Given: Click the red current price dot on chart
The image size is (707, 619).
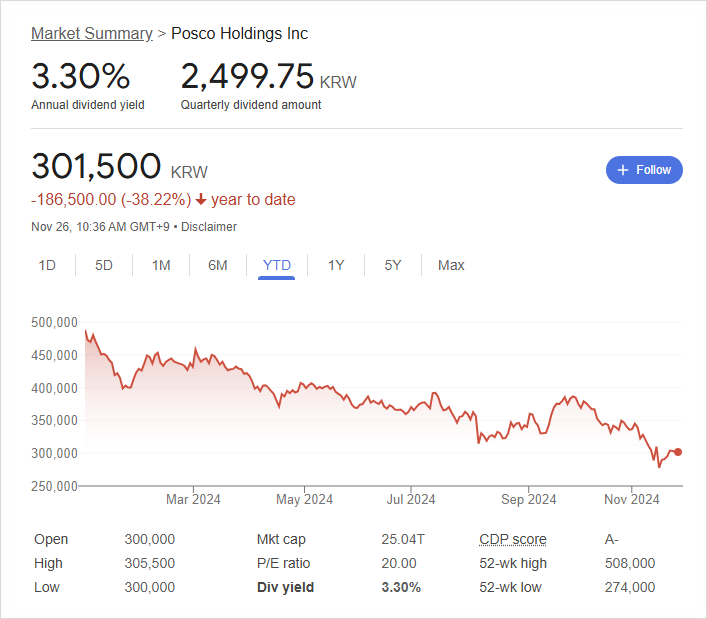Looking at the screenshot, I should (x=678, y=452).
